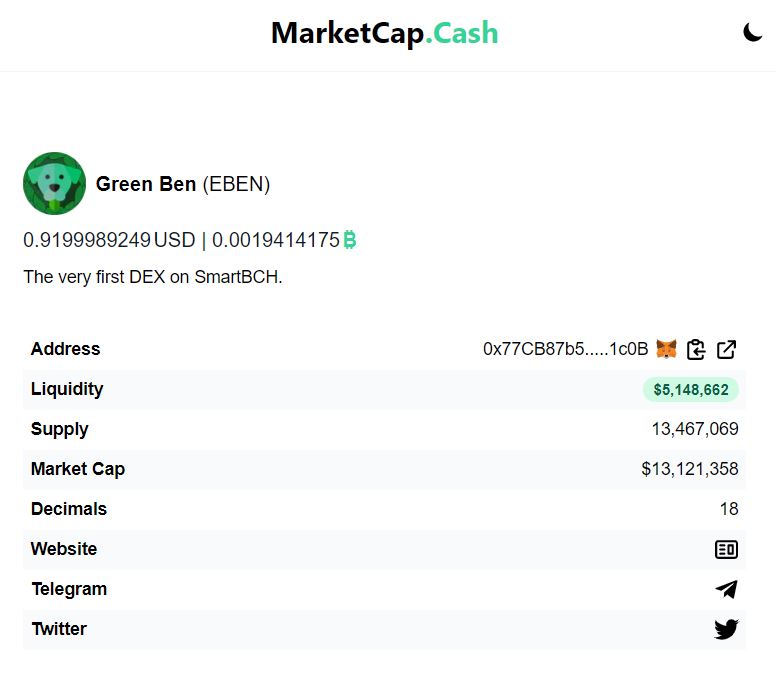
Task: Click the Green Ben (EBEN) title
Action: pos(183,184)
